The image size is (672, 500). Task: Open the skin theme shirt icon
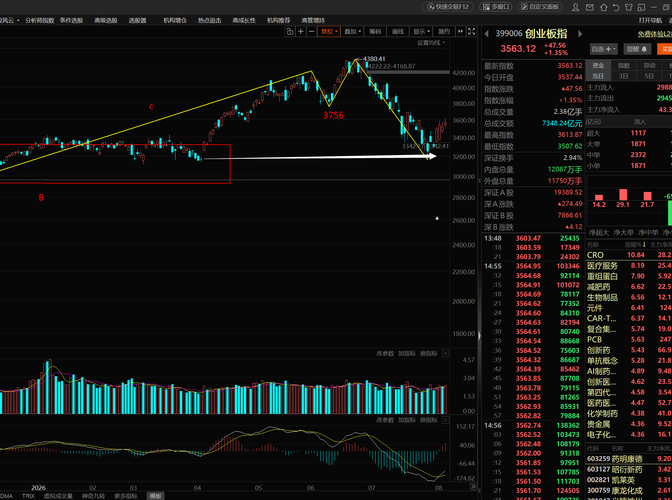coord(629,7)
